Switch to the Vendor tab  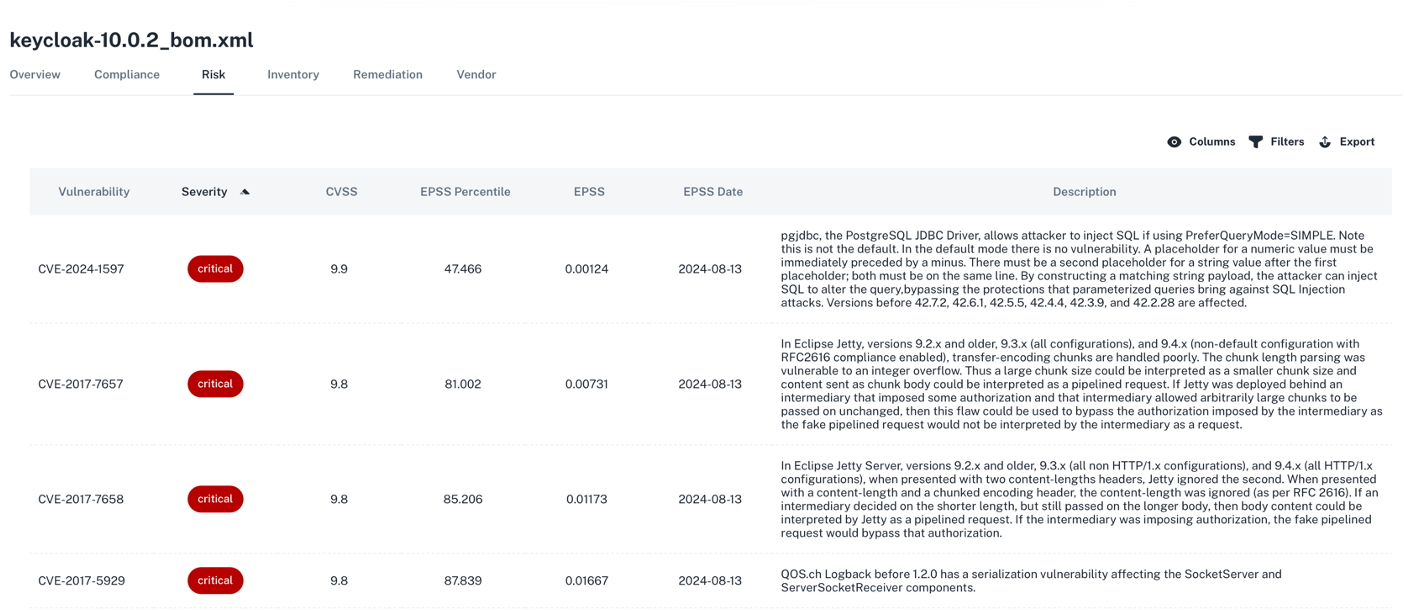[476, 75]
